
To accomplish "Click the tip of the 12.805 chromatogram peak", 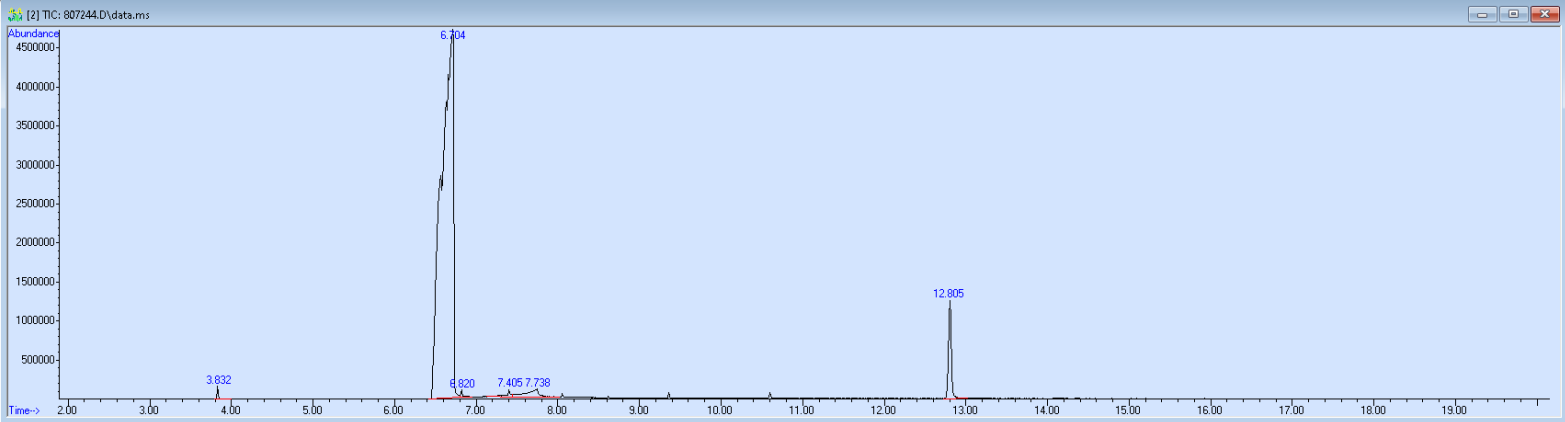I will tap(949, 303).
